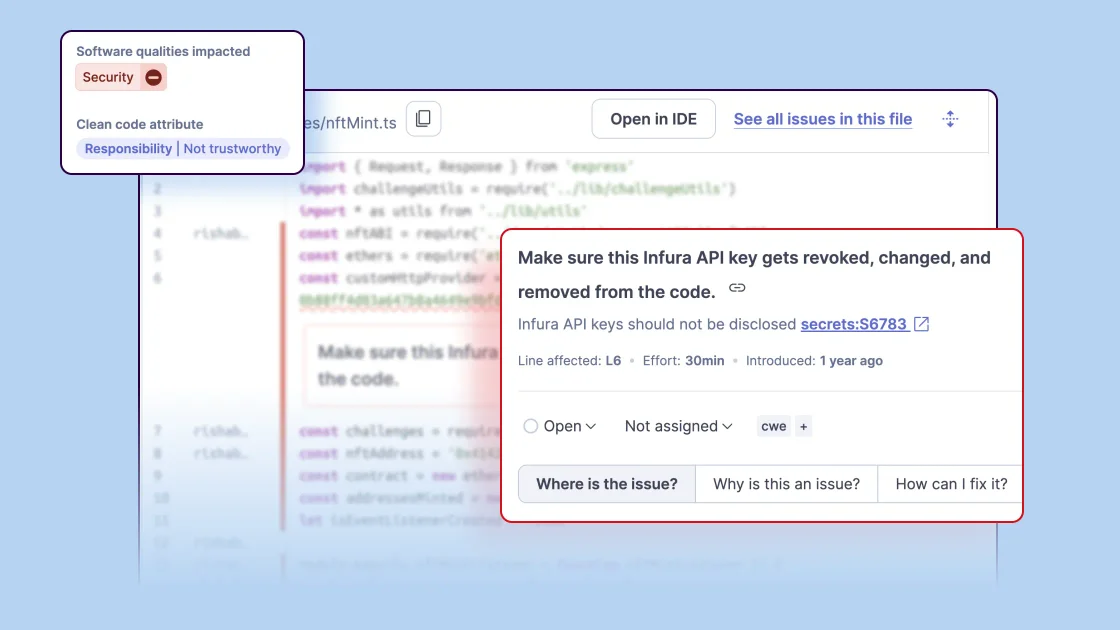Click the Responsibility attribute label
The width and height of the screenshot is (1120, 630).
click(x=128, y=149)
